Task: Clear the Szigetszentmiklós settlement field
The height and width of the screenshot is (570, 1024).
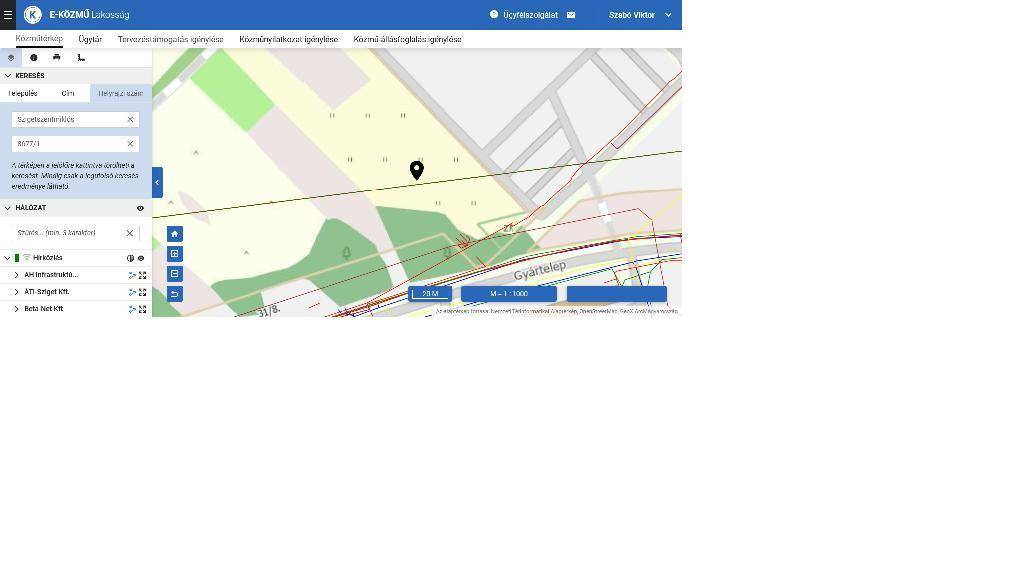Action: 130,119
